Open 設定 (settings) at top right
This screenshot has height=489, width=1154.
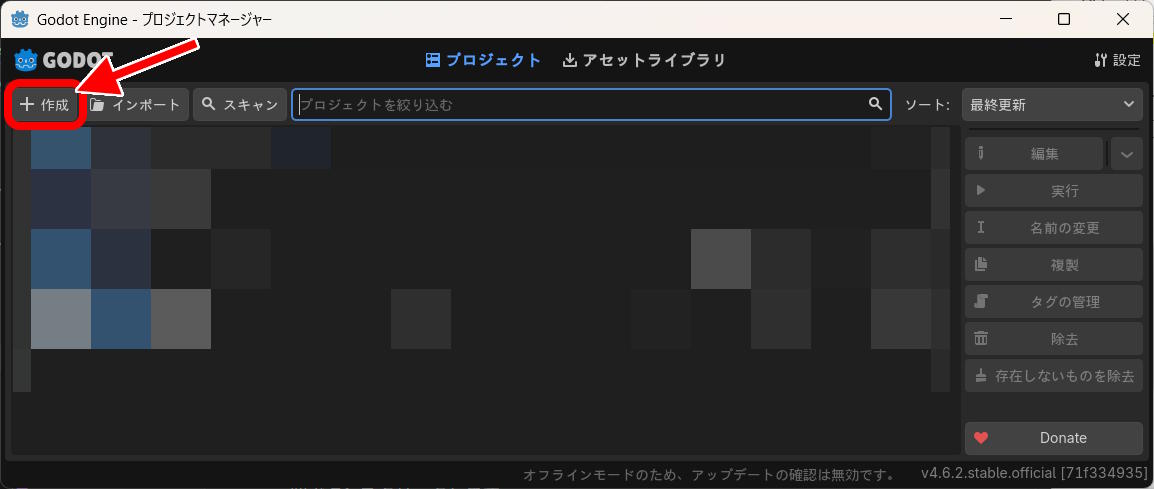point(1117,60)
